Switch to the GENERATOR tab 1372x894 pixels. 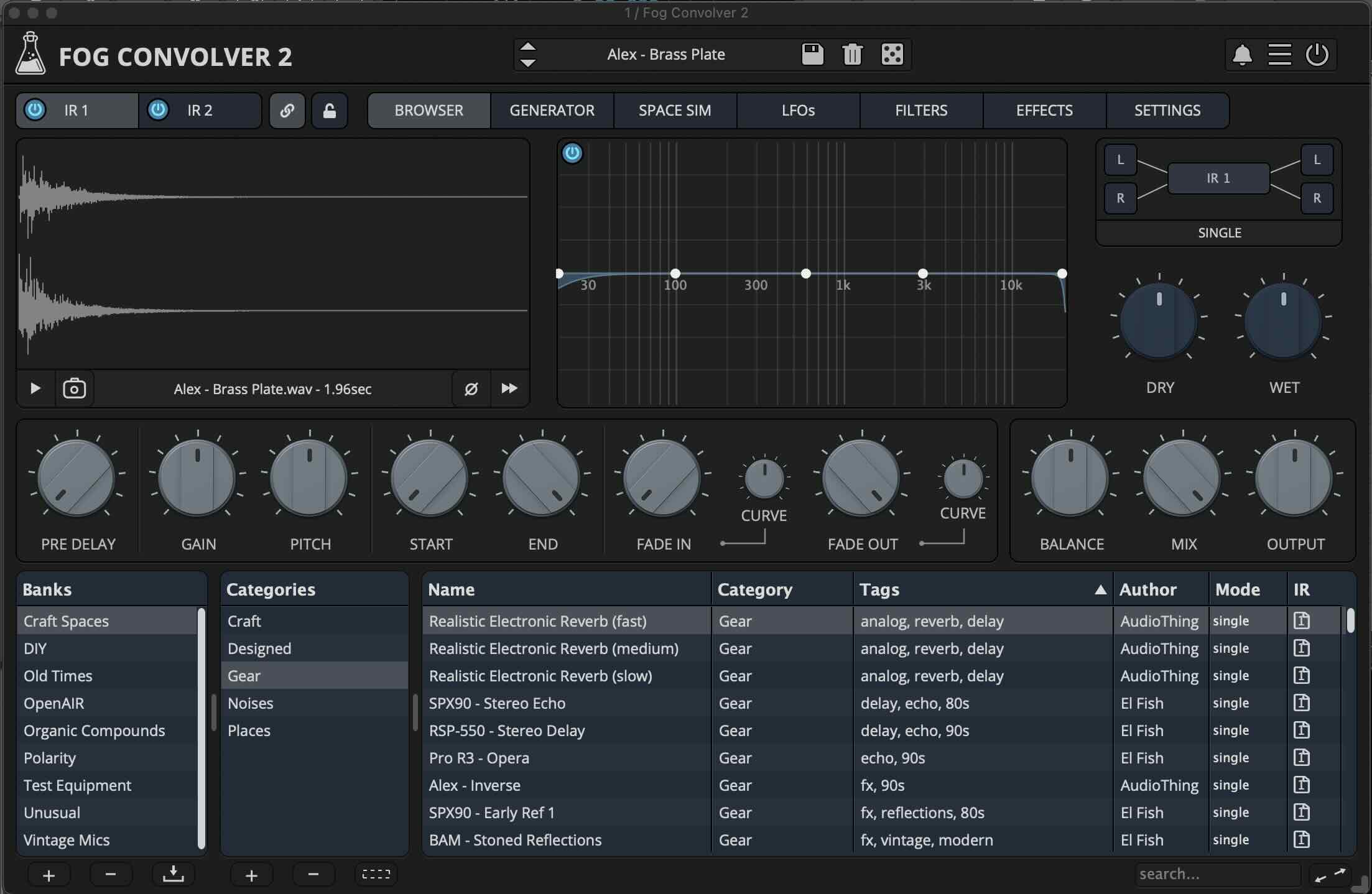click(552, 111)
